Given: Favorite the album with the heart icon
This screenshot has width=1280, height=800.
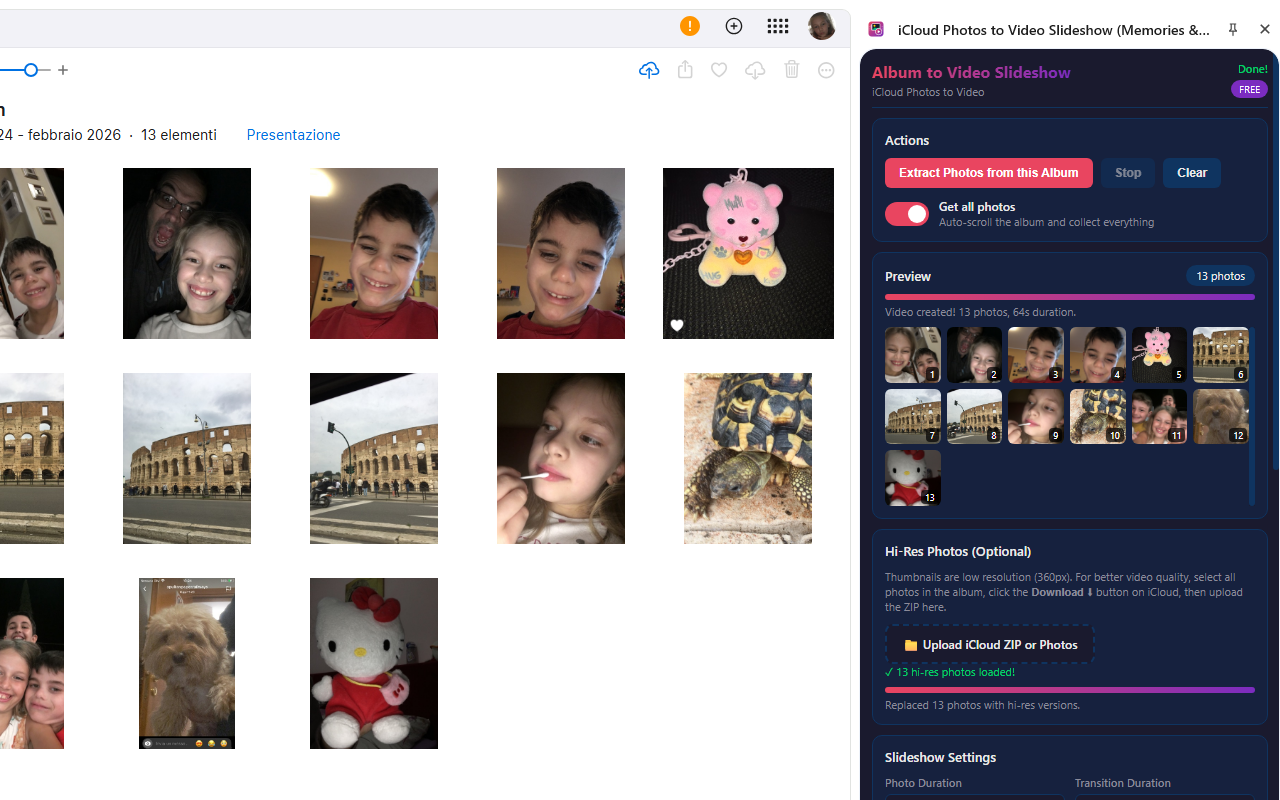Looking at the screenshot, I should point(718,70).
